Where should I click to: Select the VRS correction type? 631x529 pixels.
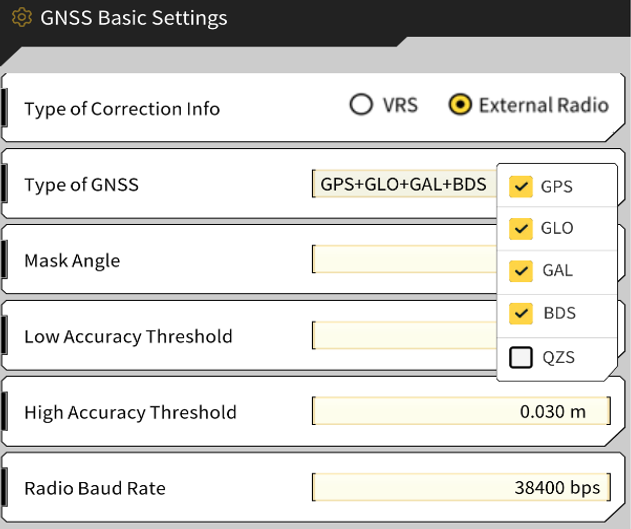pyautogui.click(x=361, y=105)
